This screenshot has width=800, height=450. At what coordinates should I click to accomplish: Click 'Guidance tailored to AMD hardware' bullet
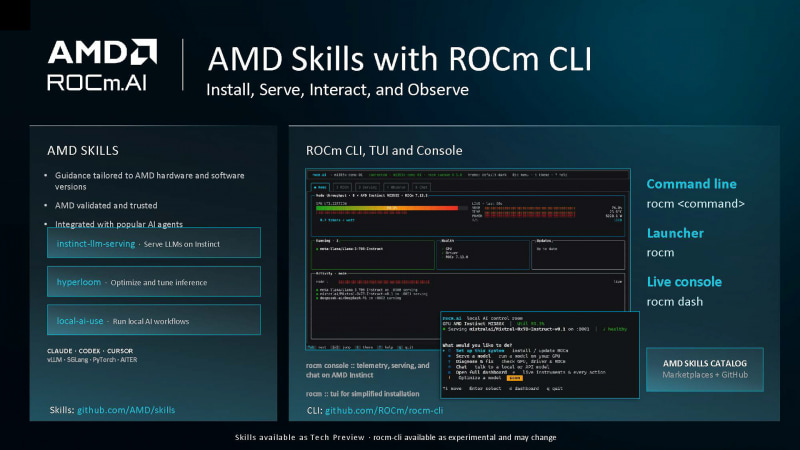click(149, 181)
